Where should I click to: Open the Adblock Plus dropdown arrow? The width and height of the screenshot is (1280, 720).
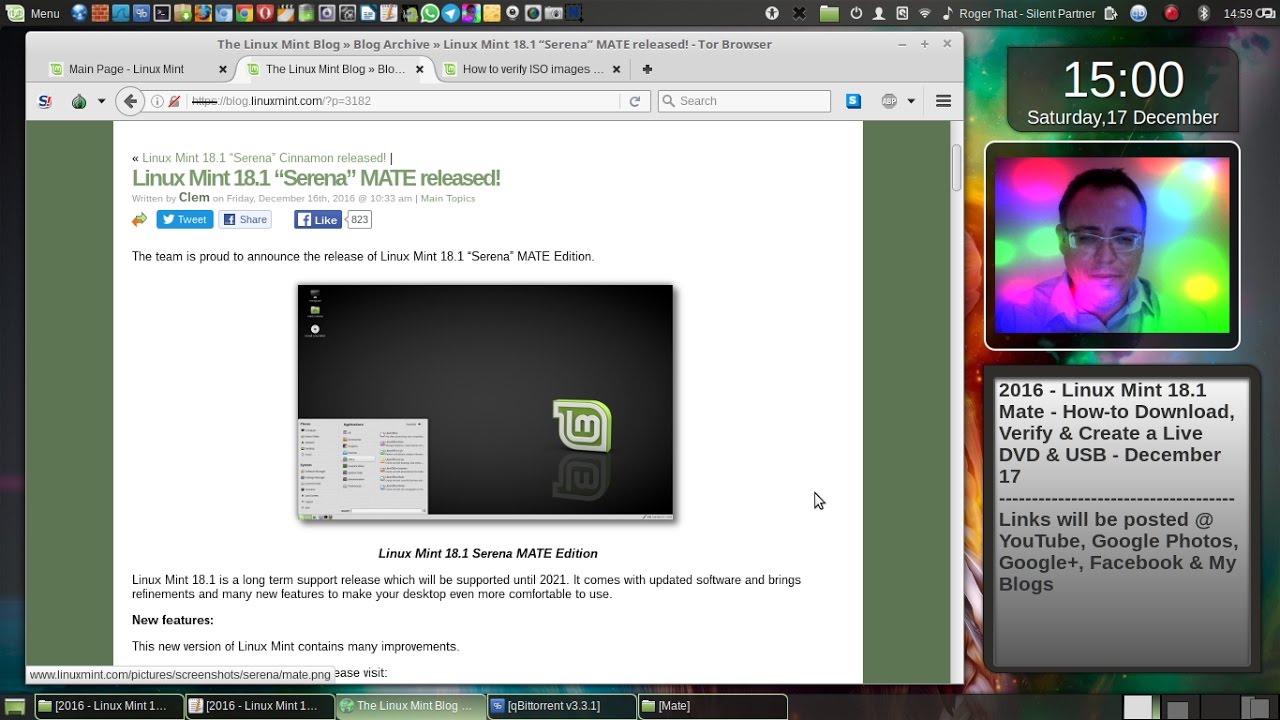tap(911, 101)
